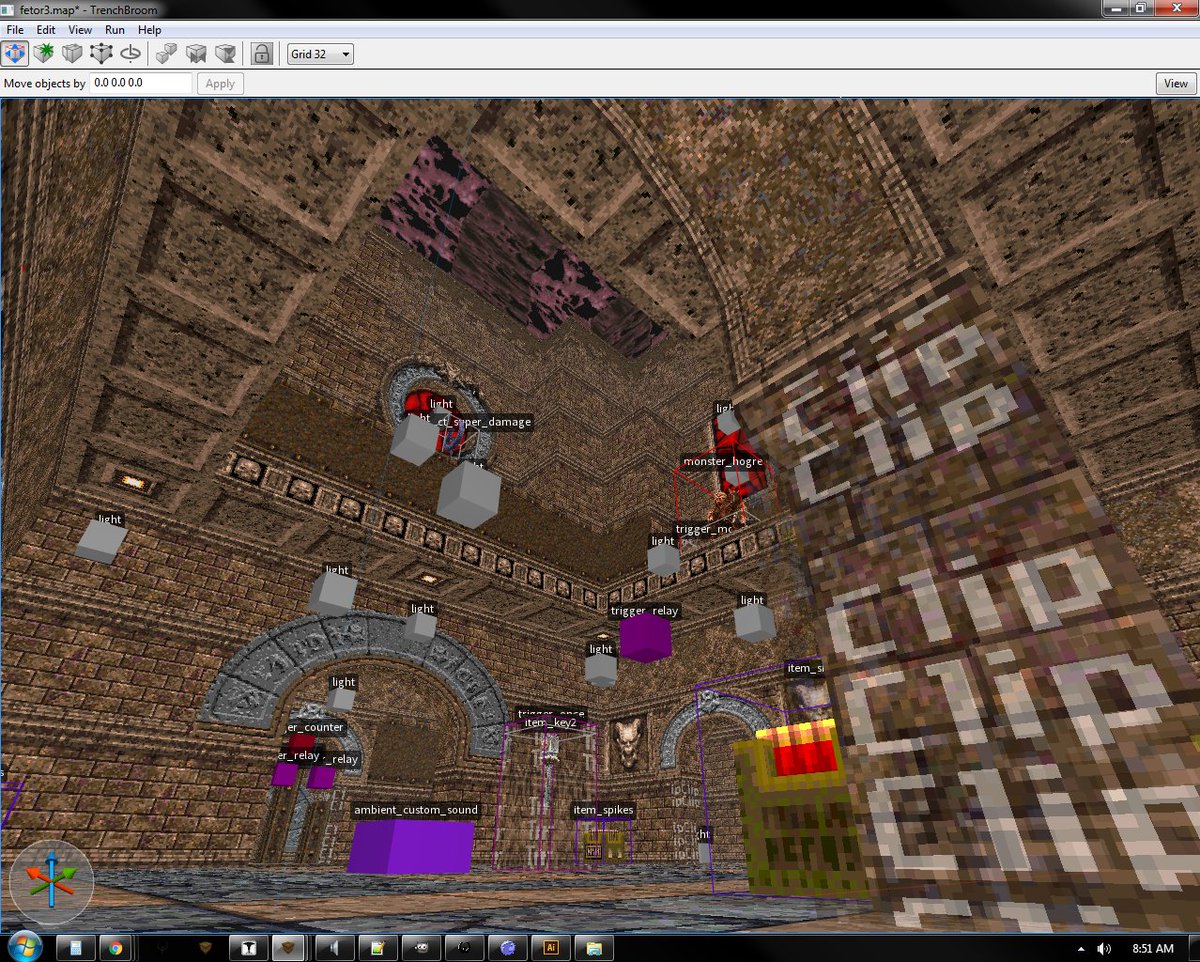Open the blue globe taskbar icon
1200x962 pixels.
[x=507, y=947]
